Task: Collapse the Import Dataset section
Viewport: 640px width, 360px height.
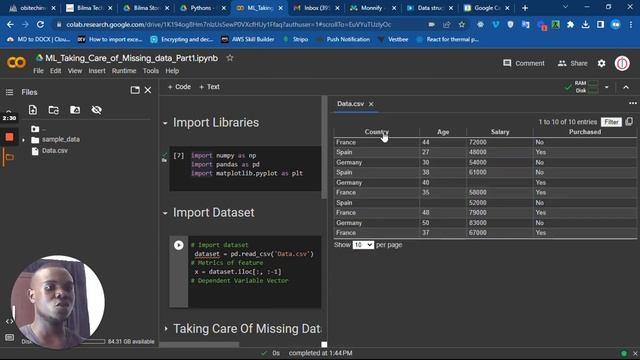Action: (165, 213)
